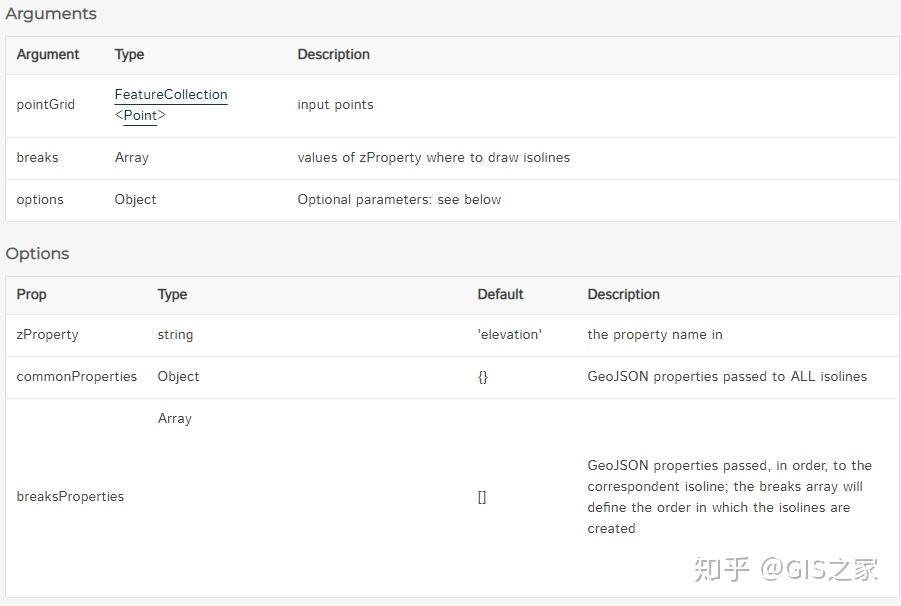The image size is (901, 606).
Task: Click the empty array [] default value
Action: coord(481,496)
